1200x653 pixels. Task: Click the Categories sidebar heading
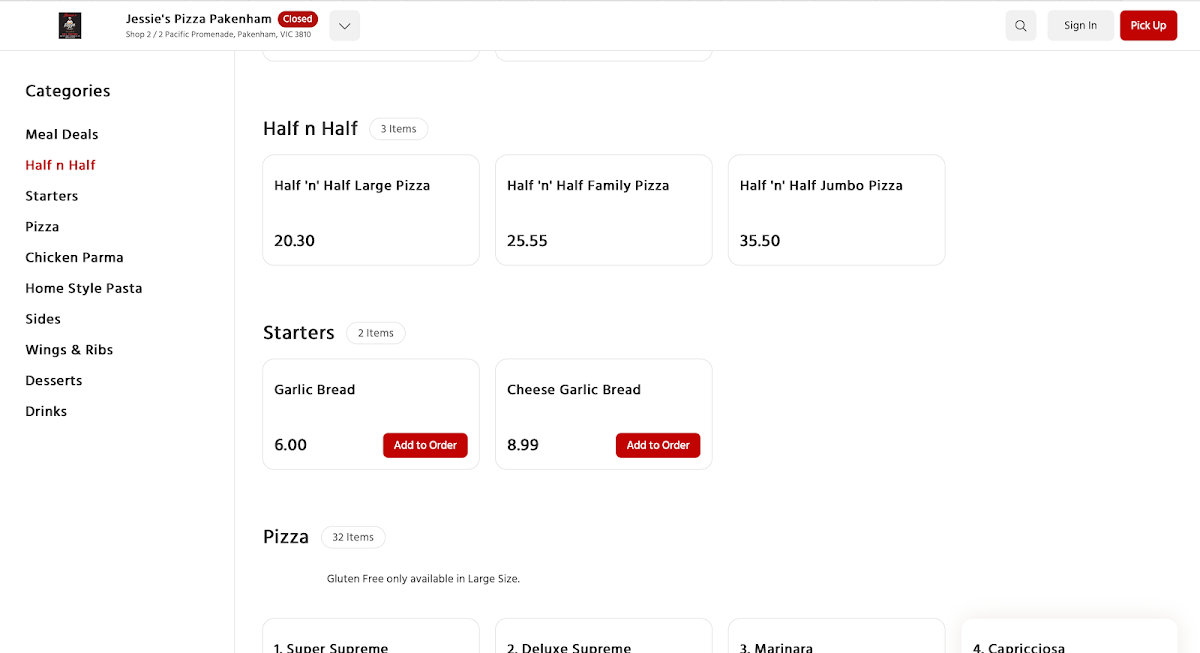pos(68,91)
